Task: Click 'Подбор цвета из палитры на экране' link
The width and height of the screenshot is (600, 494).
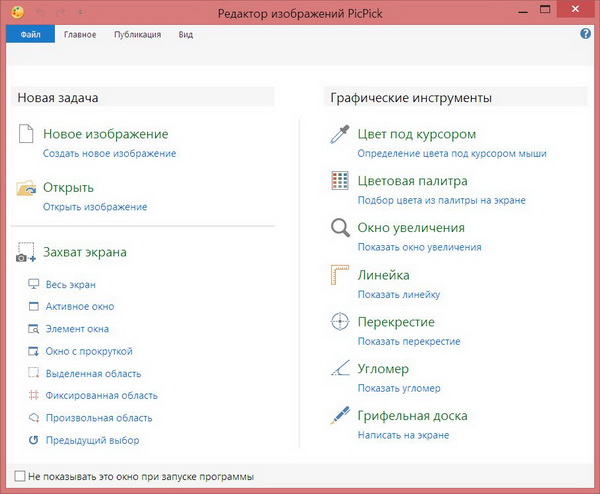Action: pyautogui.click(x=442, y=200)
